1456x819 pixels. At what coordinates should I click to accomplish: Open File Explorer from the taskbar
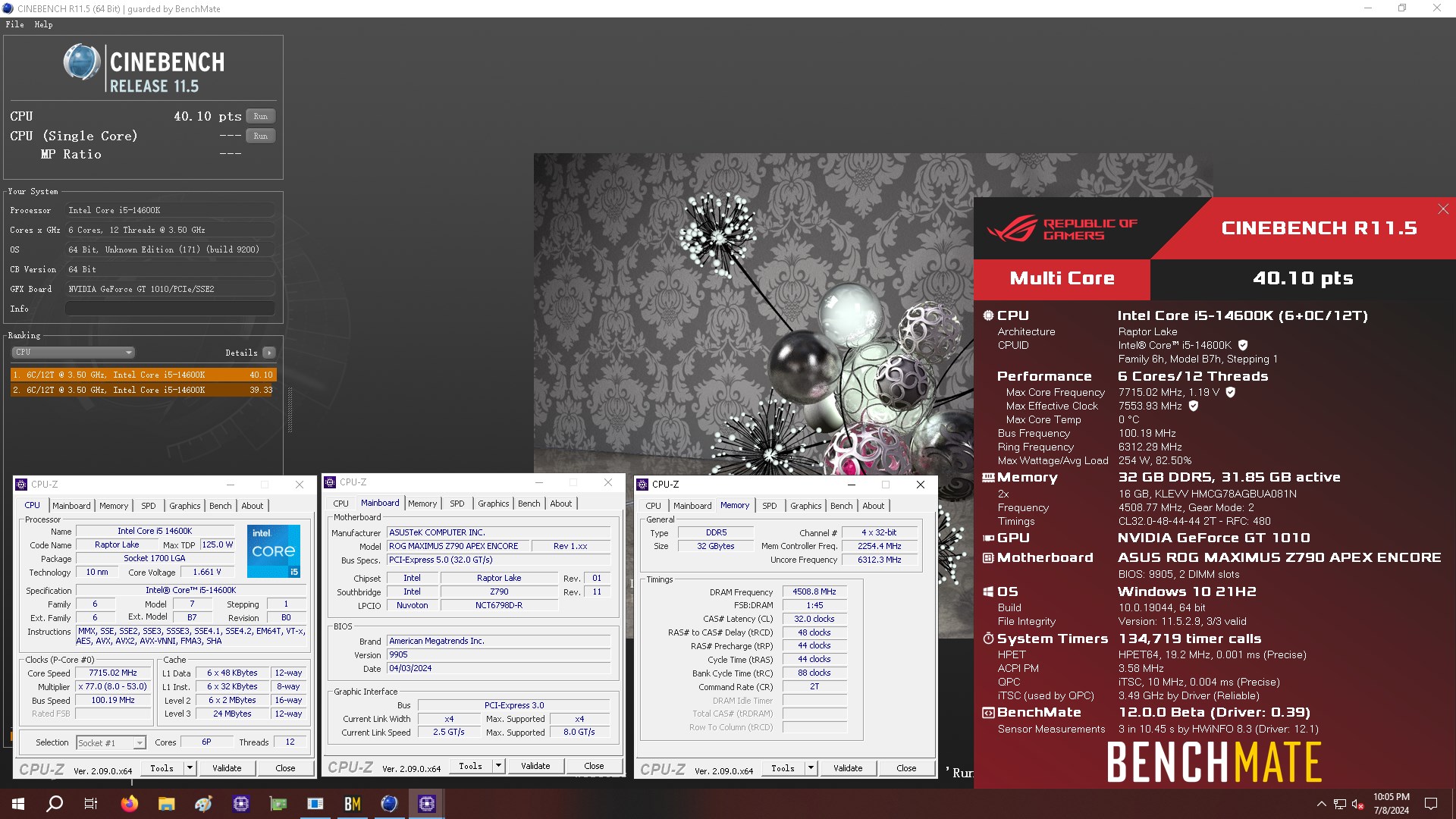pos(167,804)
